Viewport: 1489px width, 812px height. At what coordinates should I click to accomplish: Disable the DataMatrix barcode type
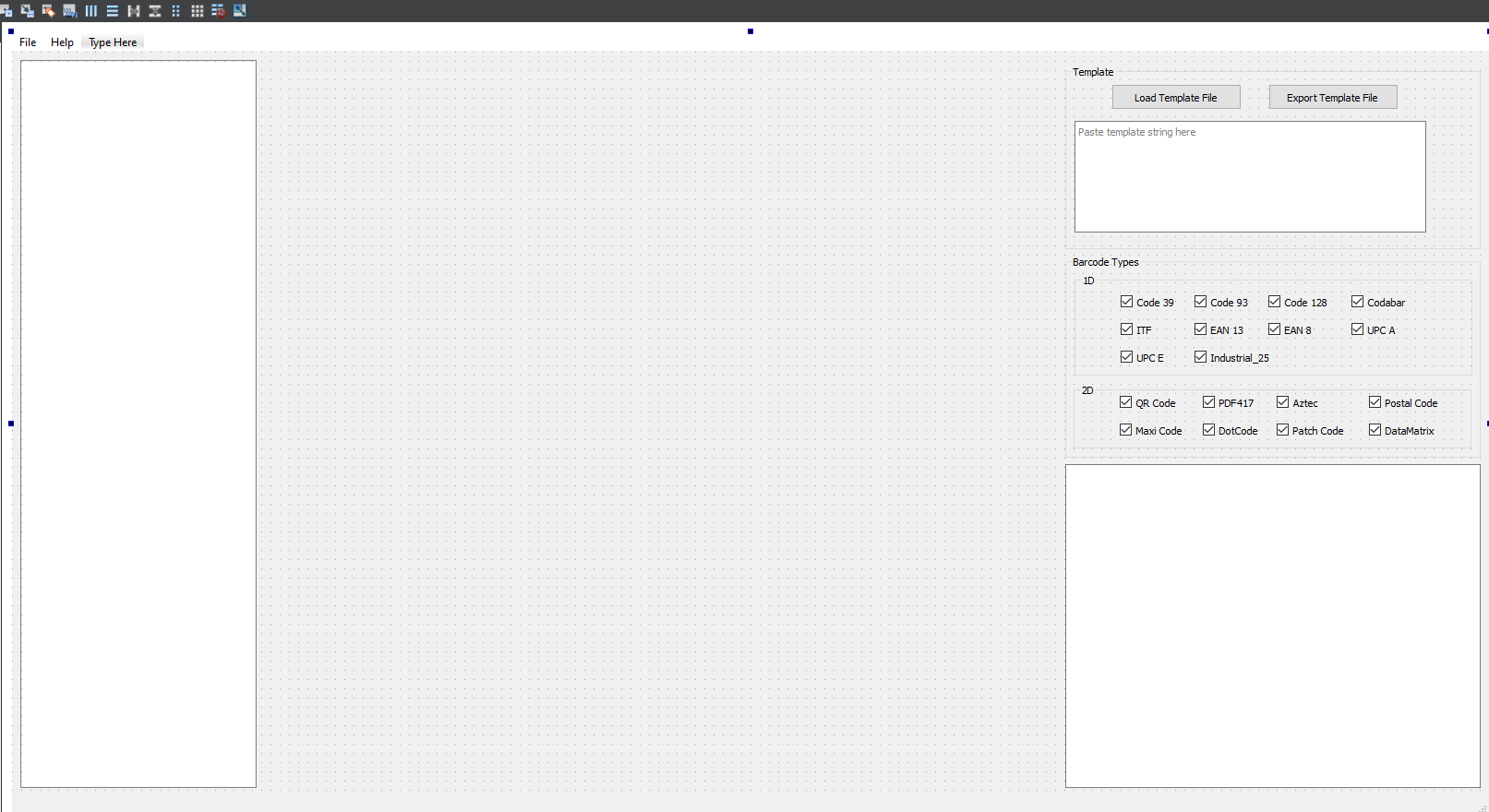1375,430
